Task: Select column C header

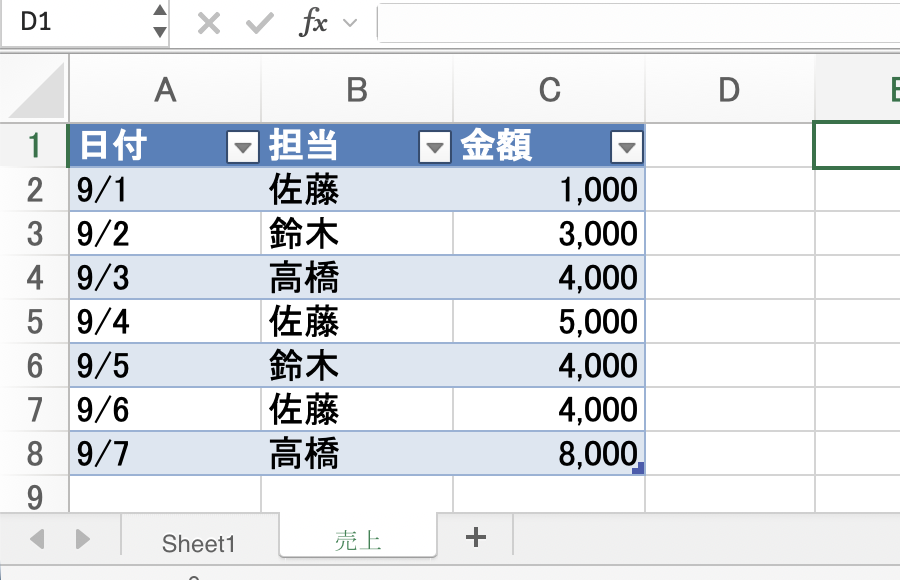Action: pyautogui.click(x=549, y=89)
